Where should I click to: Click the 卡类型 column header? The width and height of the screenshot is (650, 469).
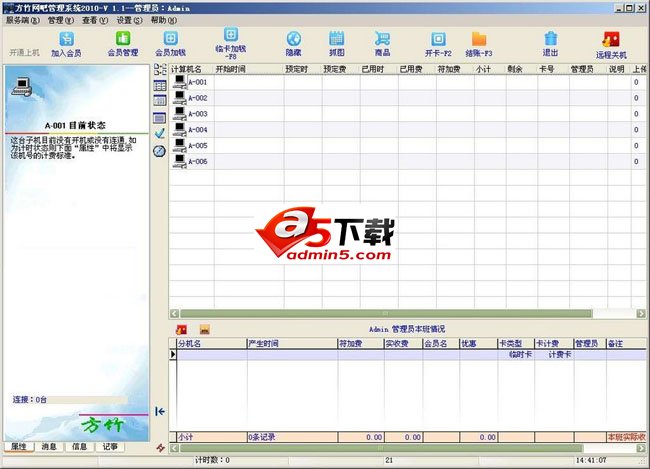pos(516,343)
